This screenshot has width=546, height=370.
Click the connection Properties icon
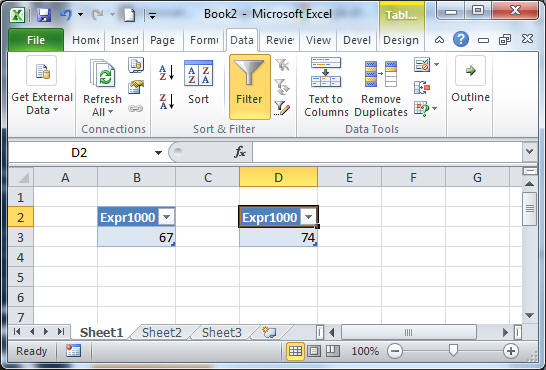(x=136, y=87)
